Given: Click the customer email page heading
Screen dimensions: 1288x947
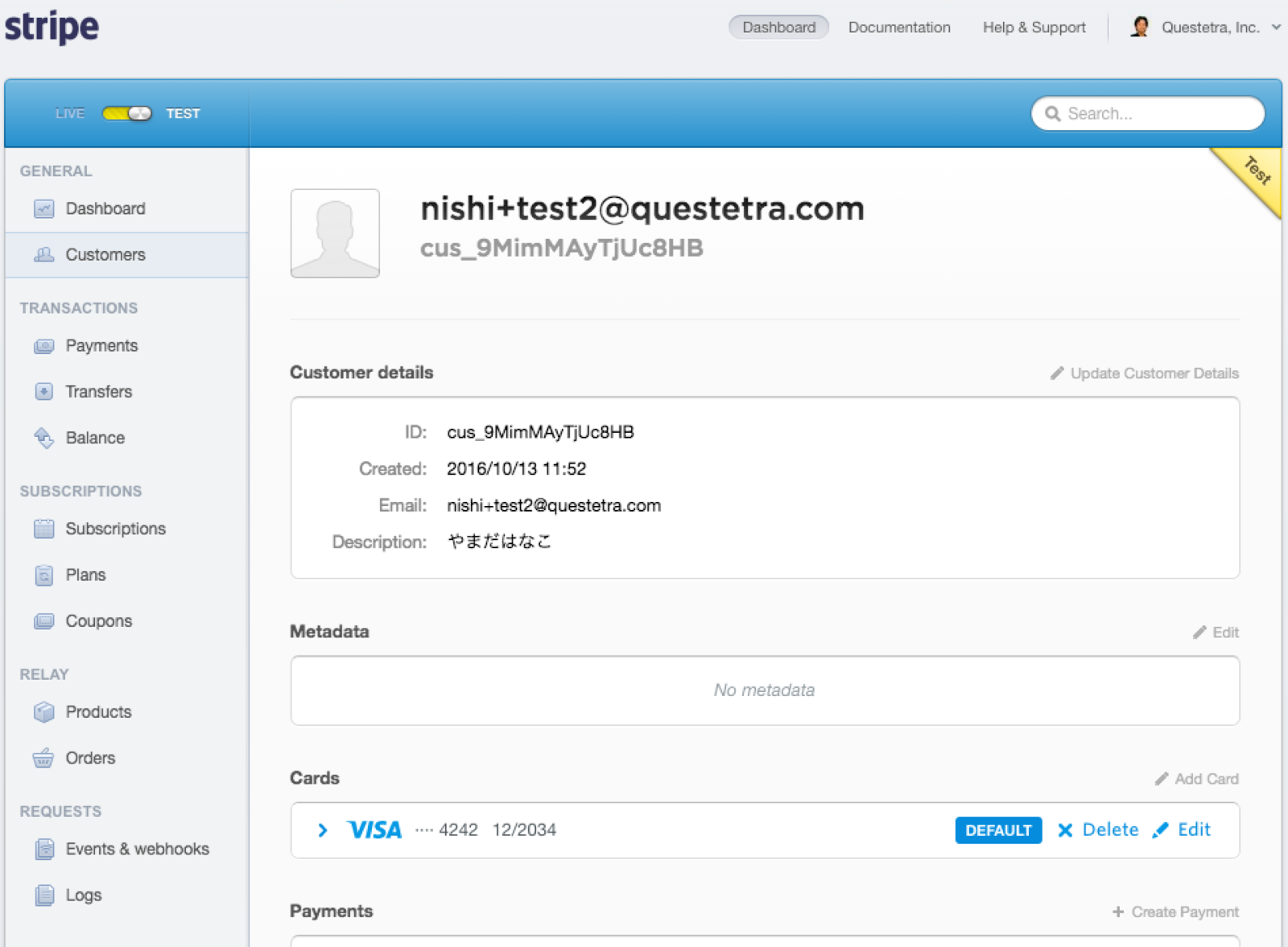Looking at the screenshot, I should click(642, 208).
